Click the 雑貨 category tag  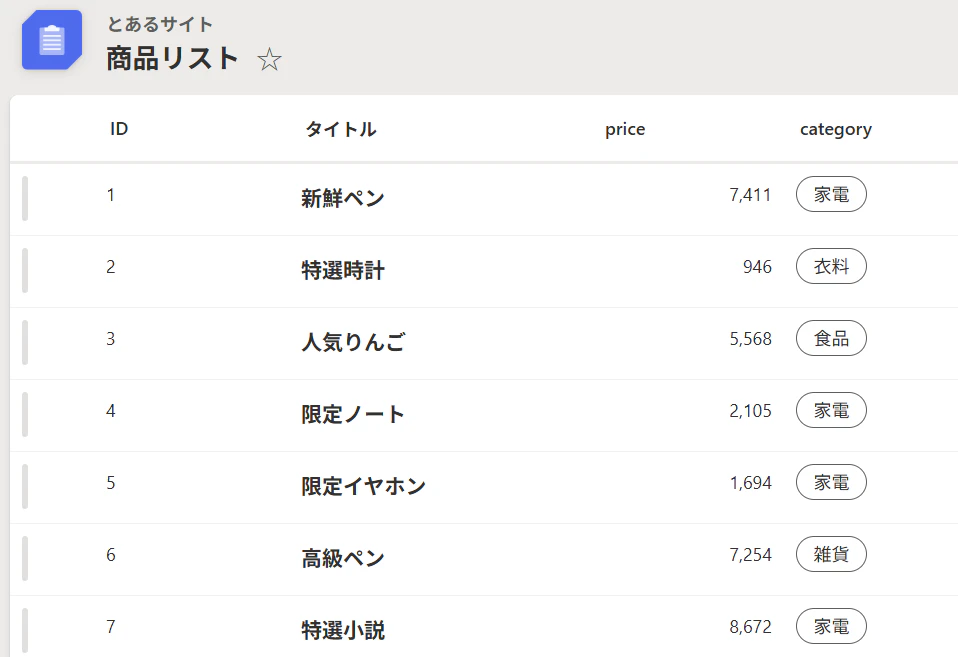click(831, 555)
